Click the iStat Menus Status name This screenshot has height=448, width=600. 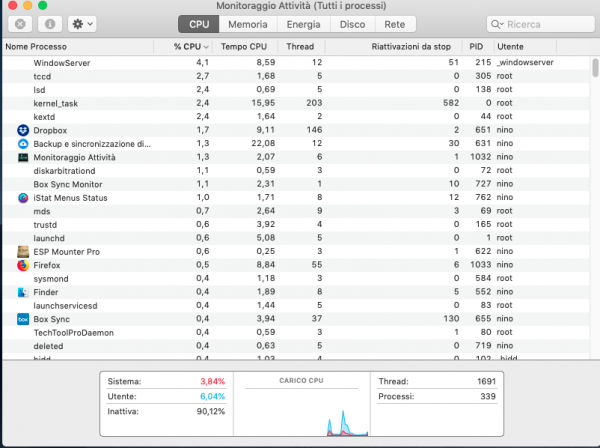pyautogui.click(x=70, y=198)
